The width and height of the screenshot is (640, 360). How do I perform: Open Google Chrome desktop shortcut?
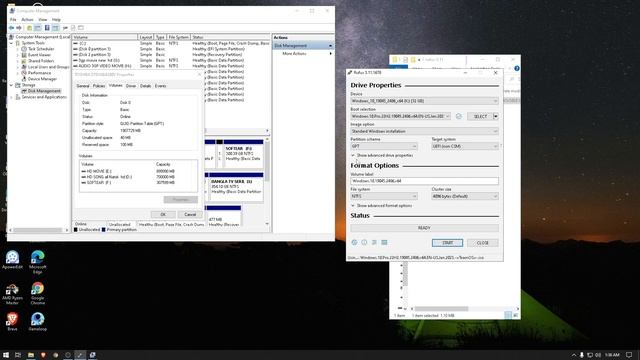[38, 293]
